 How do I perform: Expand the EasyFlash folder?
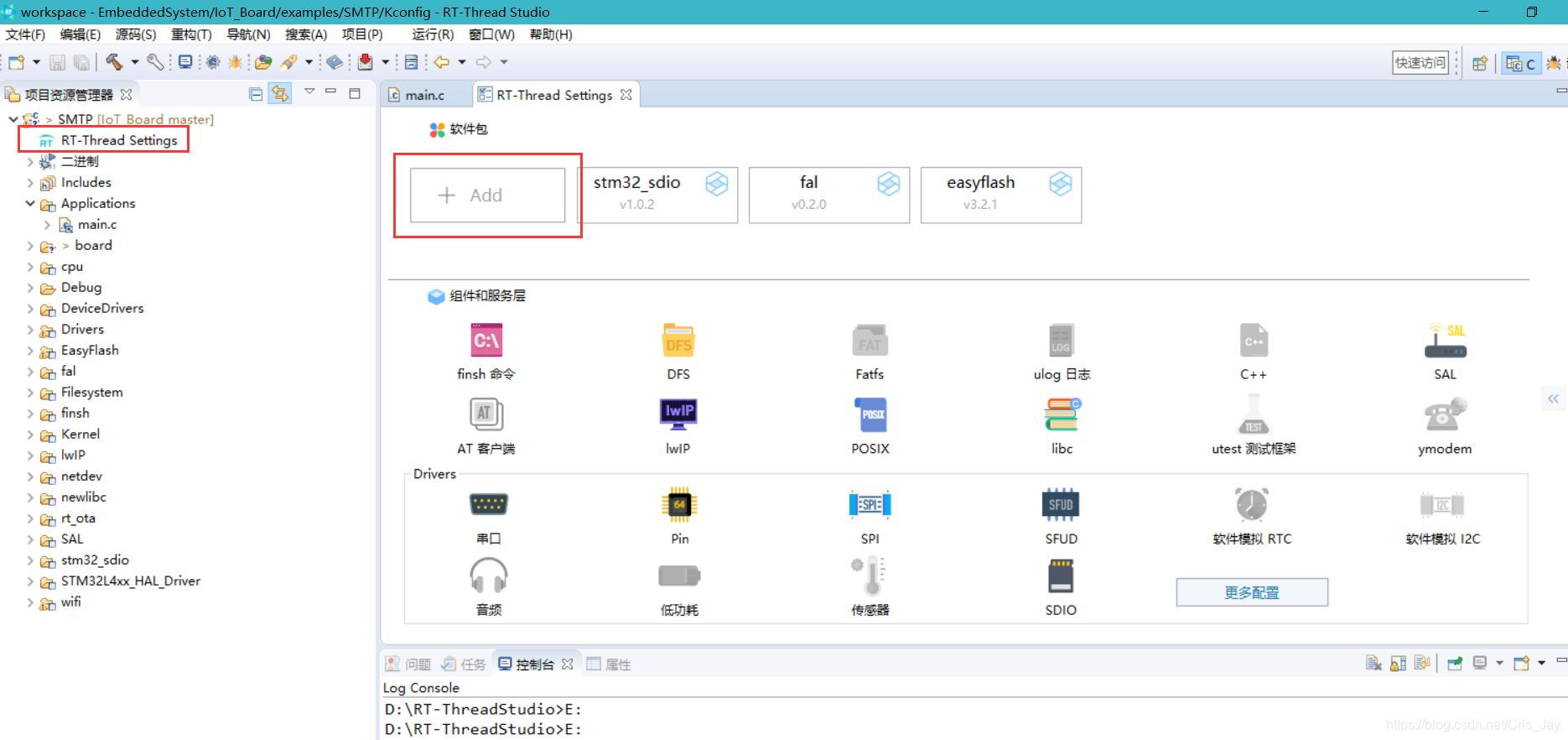(x=31, y=350)
